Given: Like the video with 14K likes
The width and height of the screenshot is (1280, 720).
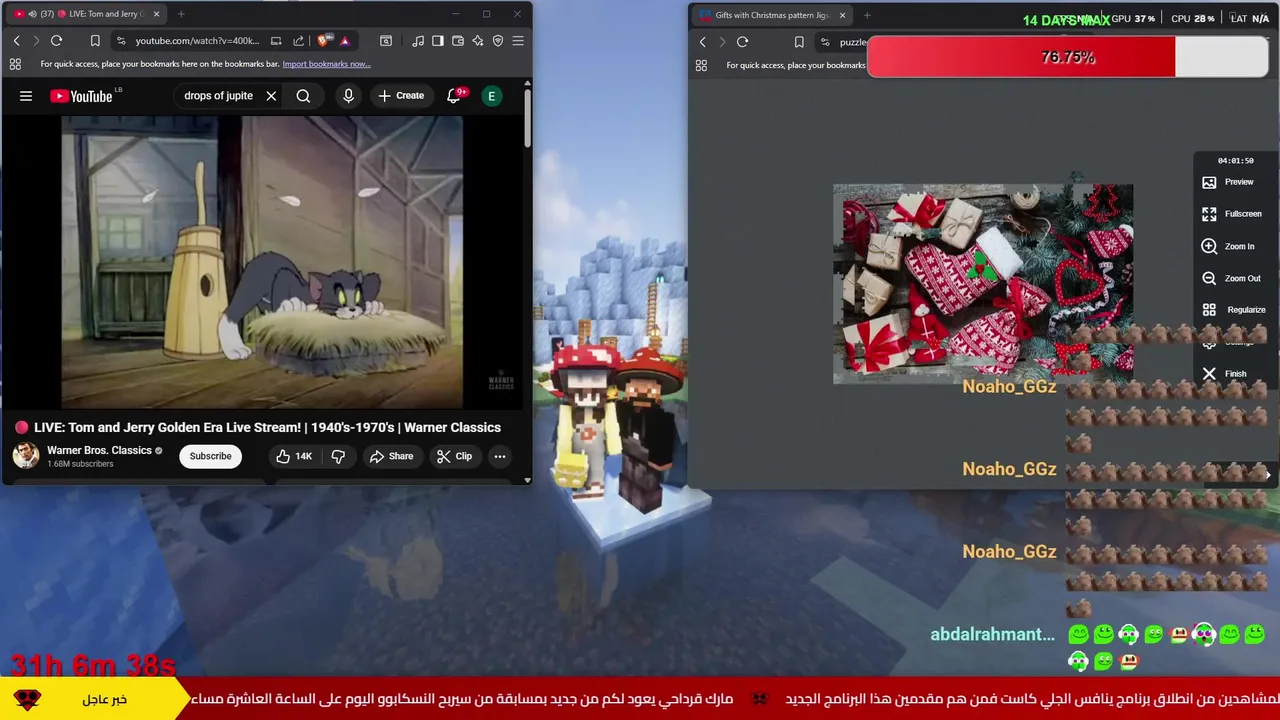Looking at the screenshot, I should tap(294, 456).
